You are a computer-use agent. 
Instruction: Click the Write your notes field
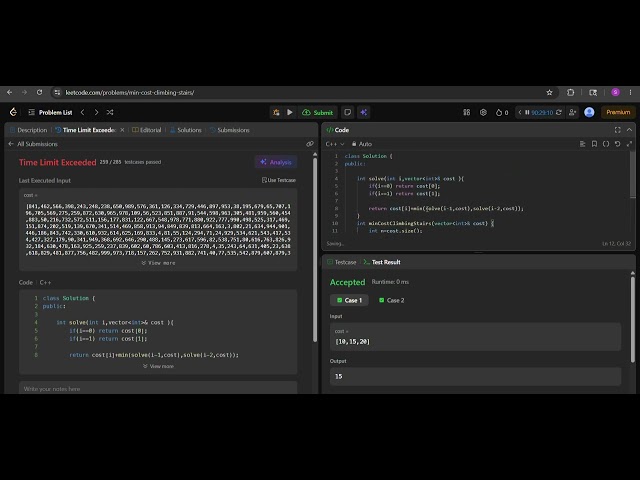click(158, 388)
